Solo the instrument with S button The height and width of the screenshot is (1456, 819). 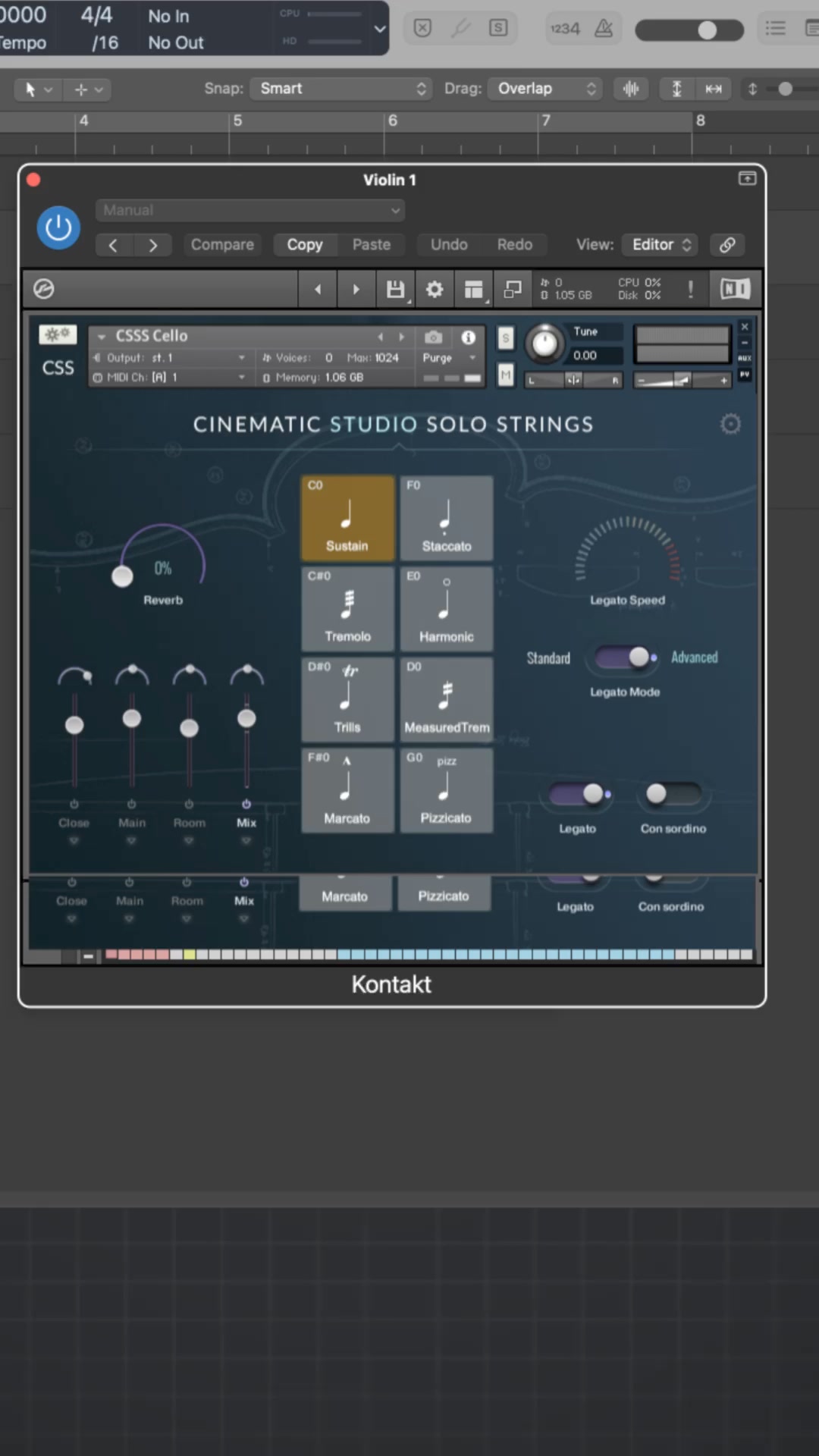pyautogui.click(x=506, y=338)
